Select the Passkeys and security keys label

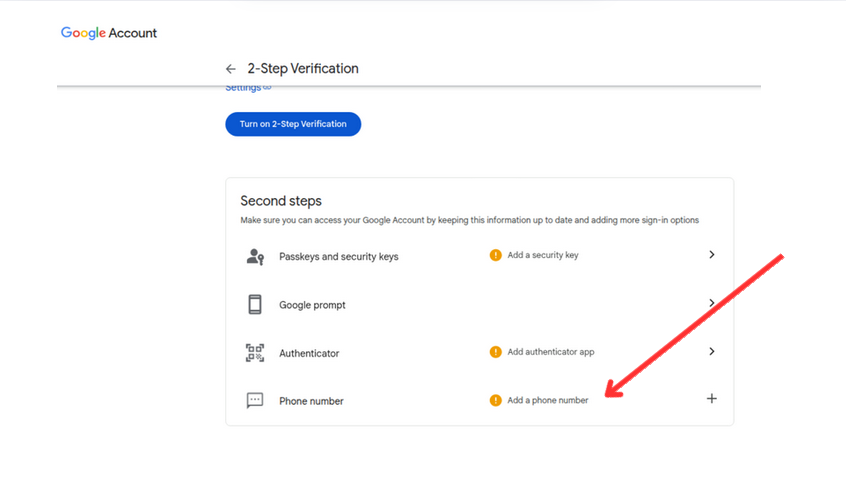pos(338,257)
